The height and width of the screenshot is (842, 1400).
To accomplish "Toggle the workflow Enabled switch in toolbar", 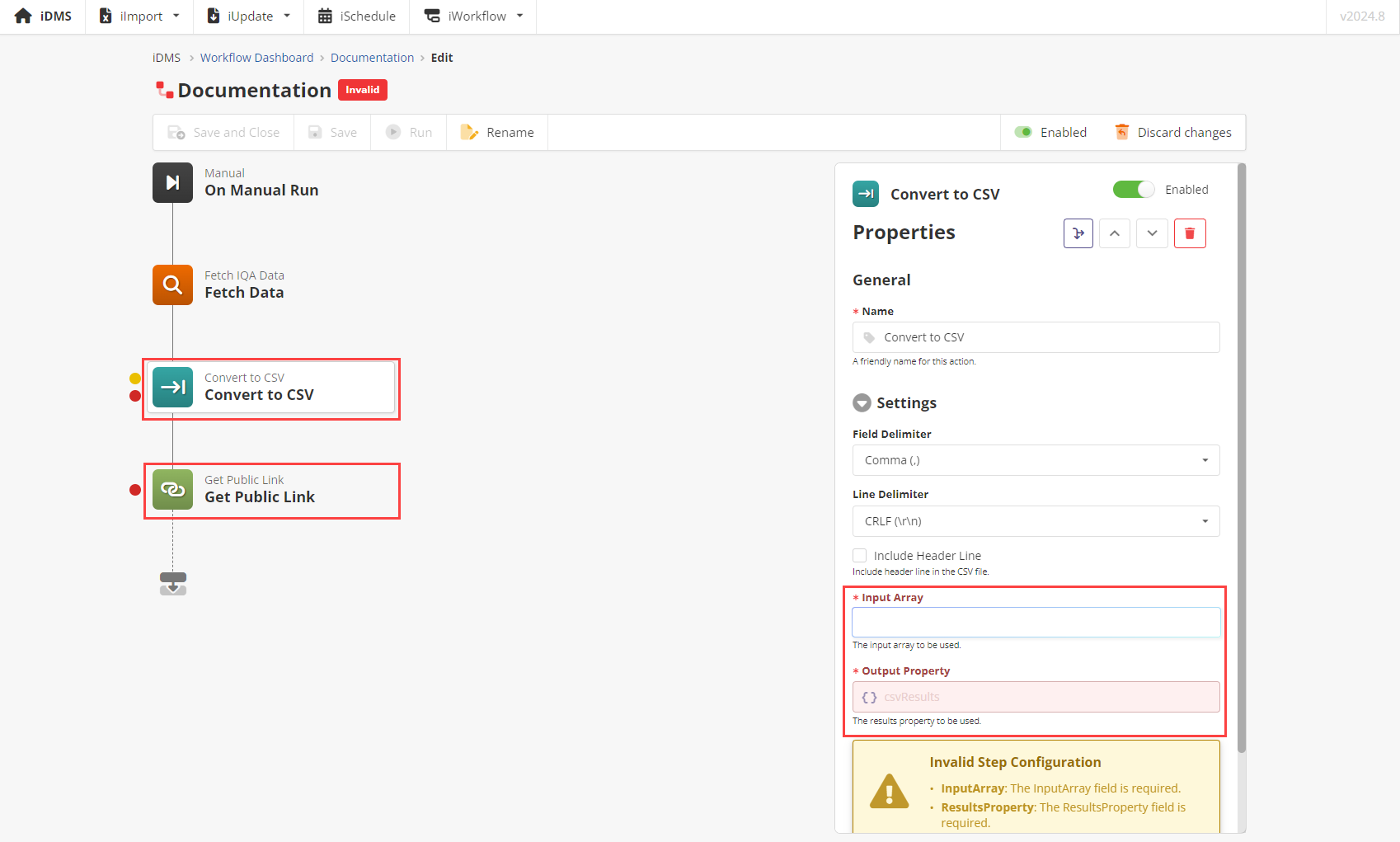I will [x=1023, y=132].
